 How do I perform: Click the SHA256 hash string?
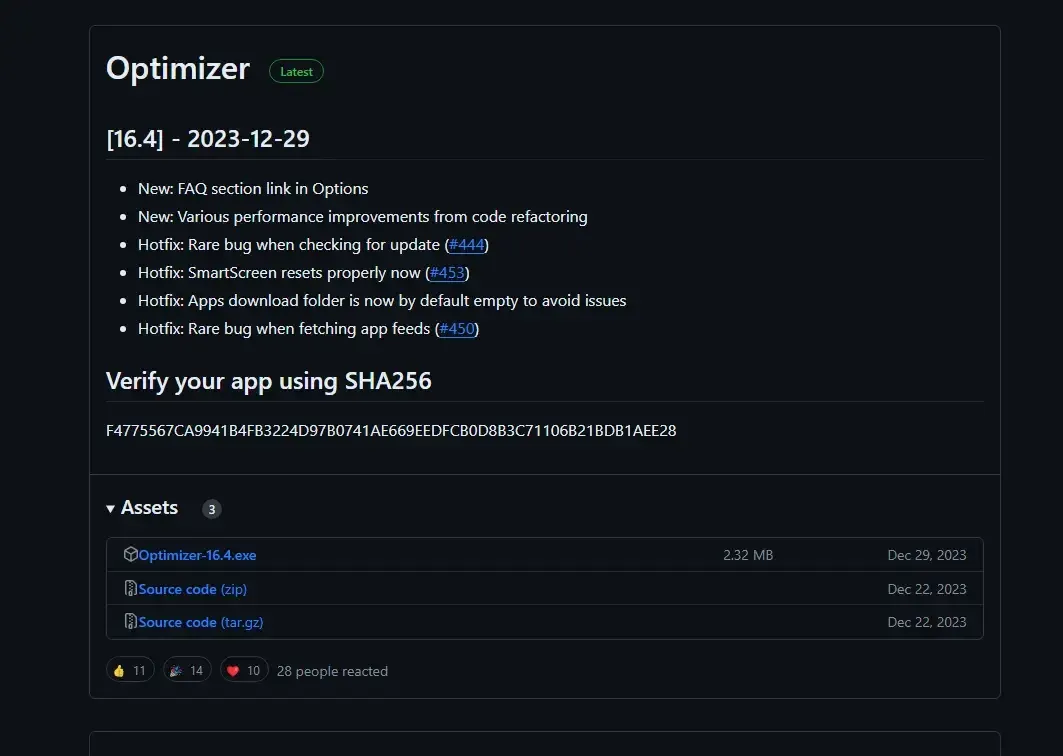(391, 431)
